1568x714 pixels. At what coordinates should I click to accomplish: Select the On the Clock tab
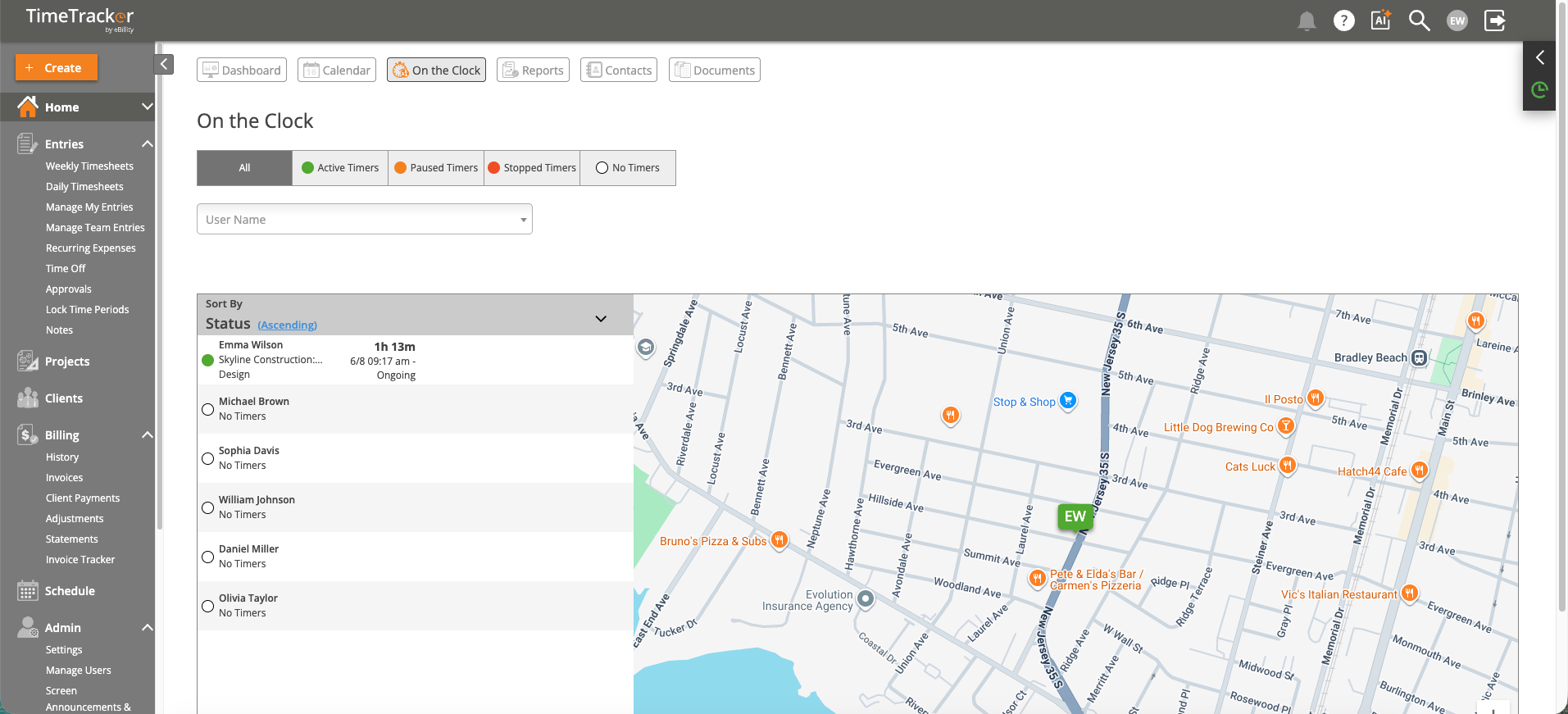436,70
